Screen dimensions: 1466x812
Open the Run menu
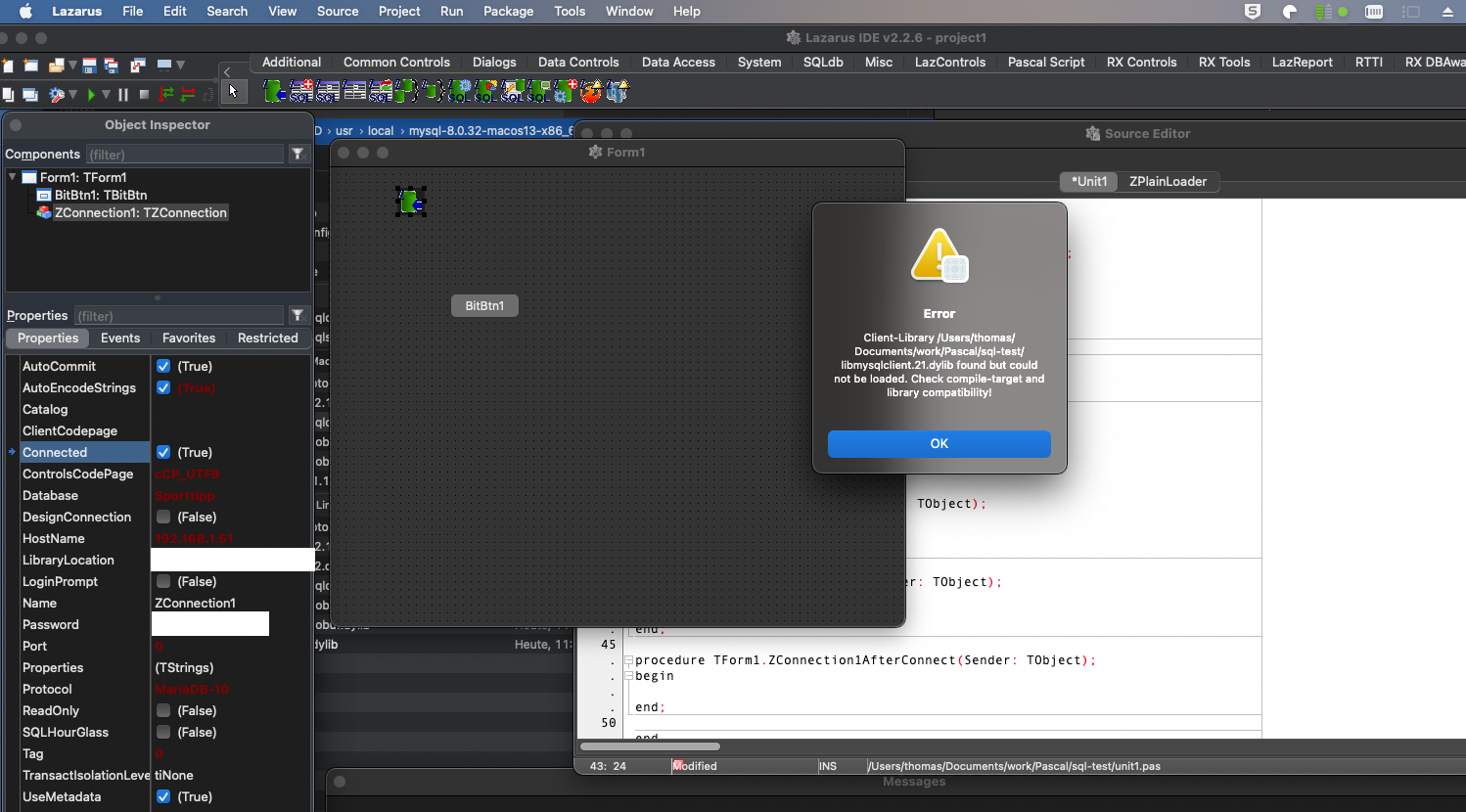tap(451, 12)
